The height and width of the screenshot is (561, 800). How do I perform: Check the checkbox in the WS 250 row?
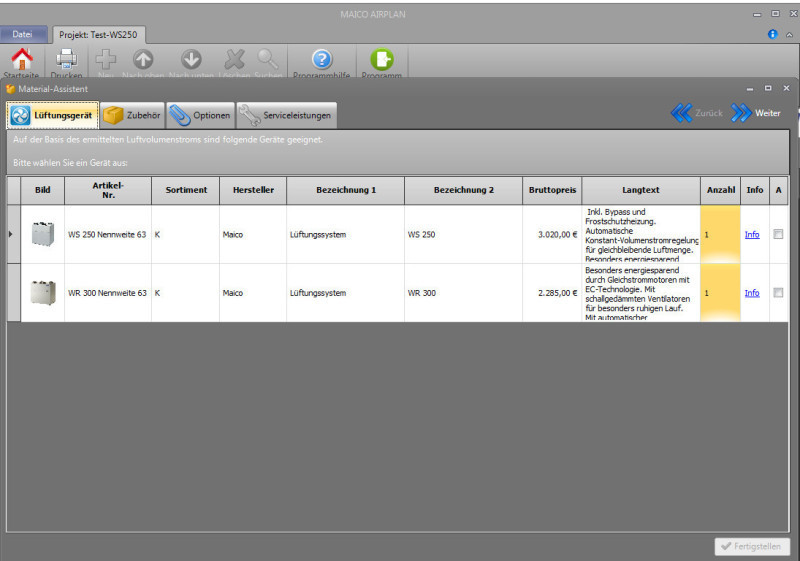point(778,234)
